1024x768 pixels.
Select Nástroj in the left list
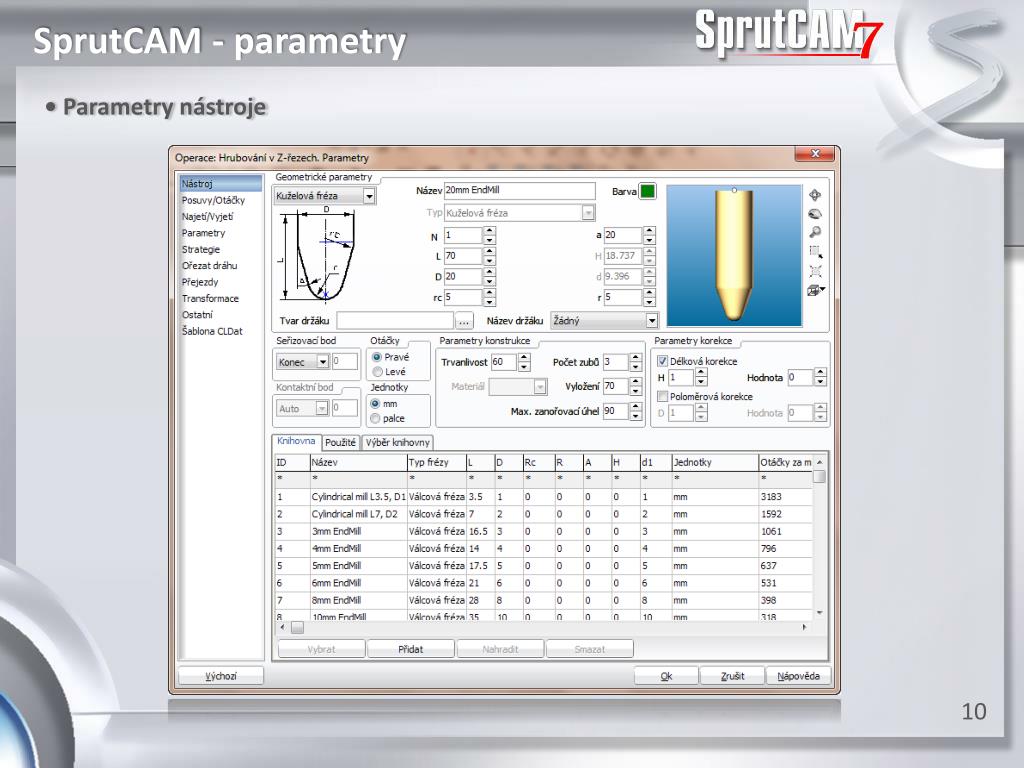221,184
